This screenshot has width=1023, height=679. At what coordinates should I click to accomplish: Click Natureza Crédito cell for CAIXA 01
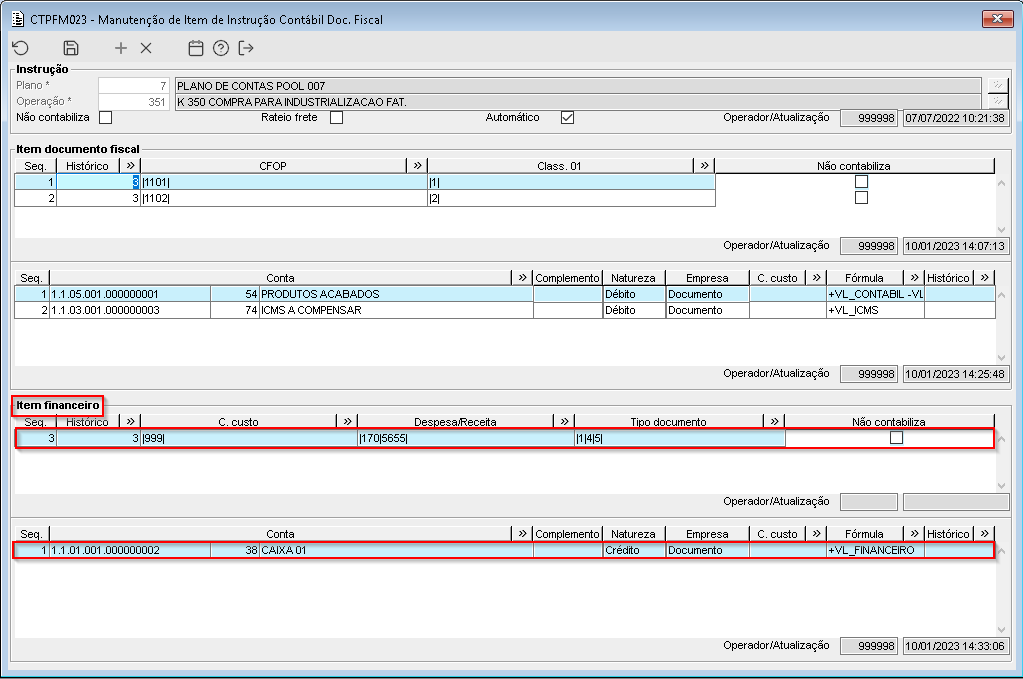[x=634, y=551]
